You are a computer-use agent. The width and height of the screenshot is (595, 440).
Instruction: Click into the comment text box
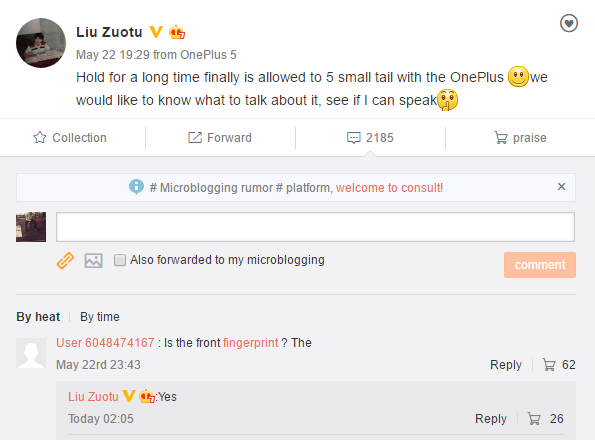315,227
